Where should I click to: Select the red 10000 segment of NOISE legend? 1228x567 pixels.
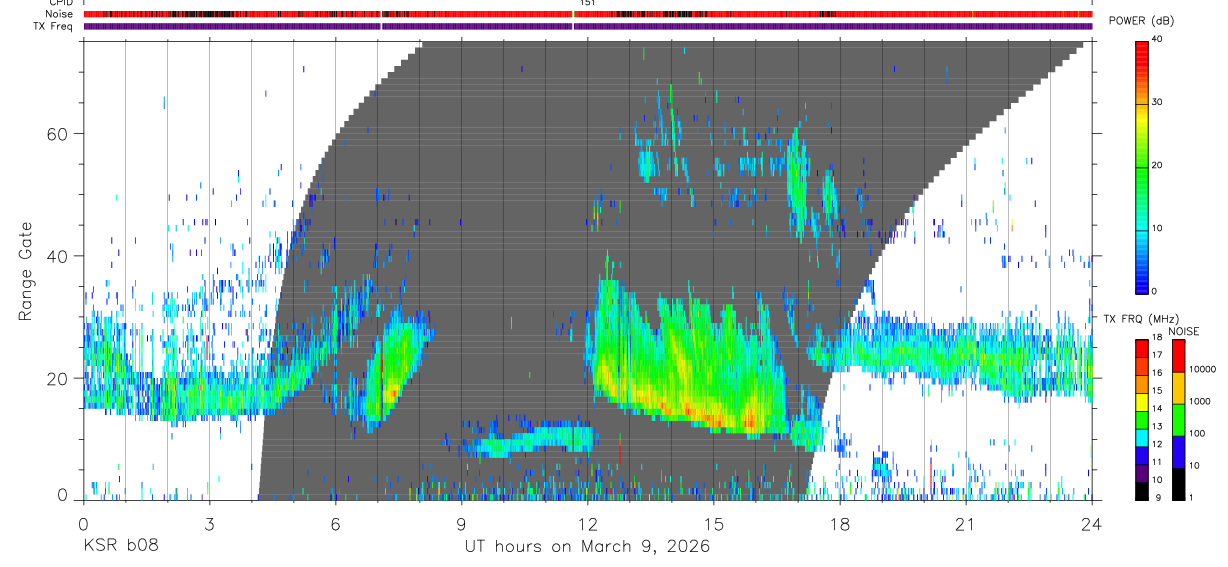pyautogui.click(x=1177, y=357)
